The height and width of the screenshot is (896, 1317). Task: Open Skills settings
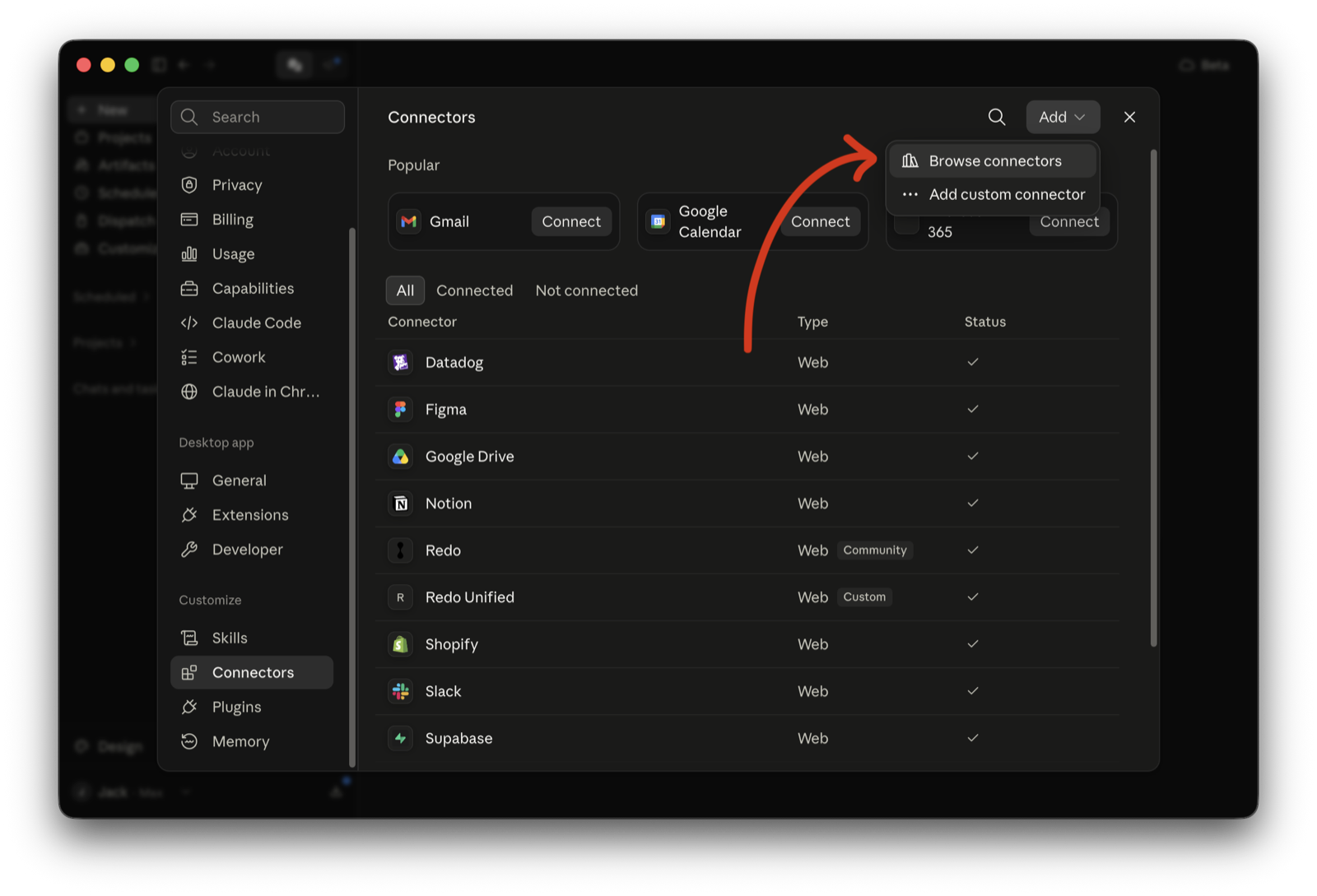click(251, 638)
